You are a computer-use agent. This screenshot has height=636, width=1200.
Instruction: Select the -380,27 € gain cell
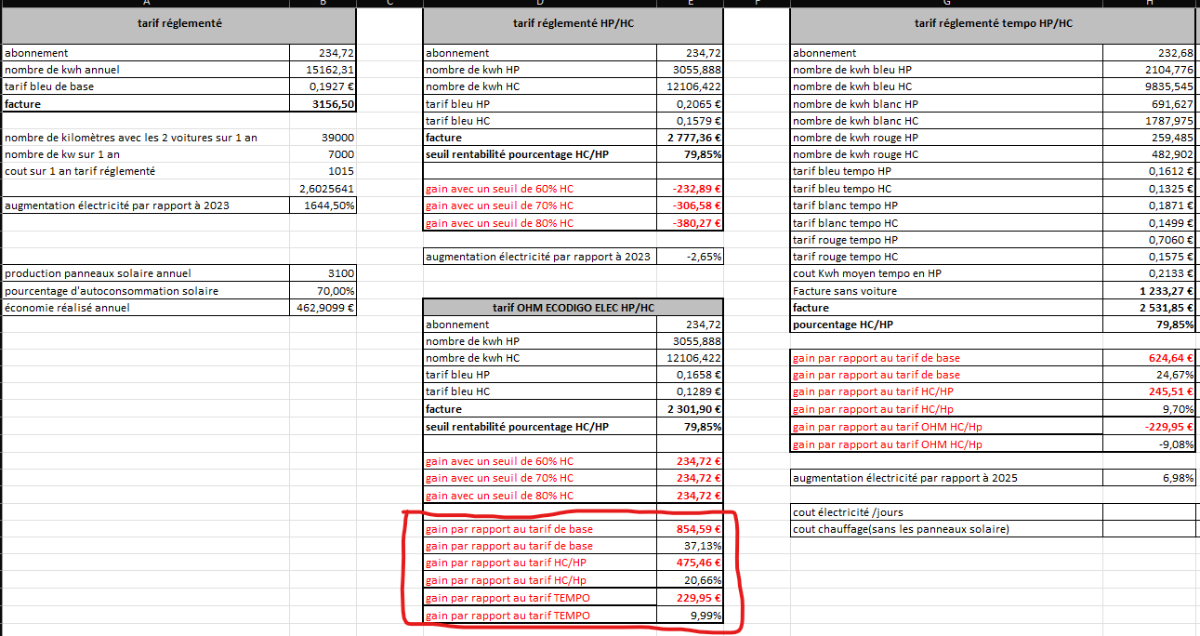coord(690,223)
